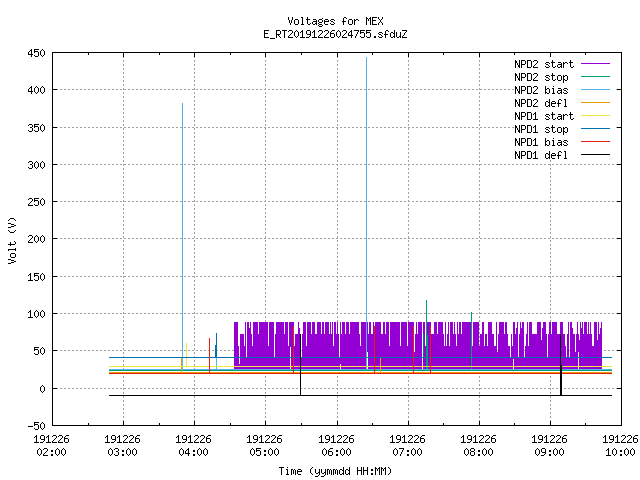Screen dimensions: 640x480
Task: Click the green NPD2 stop spike after 07:00
Action: click(427, 334)
